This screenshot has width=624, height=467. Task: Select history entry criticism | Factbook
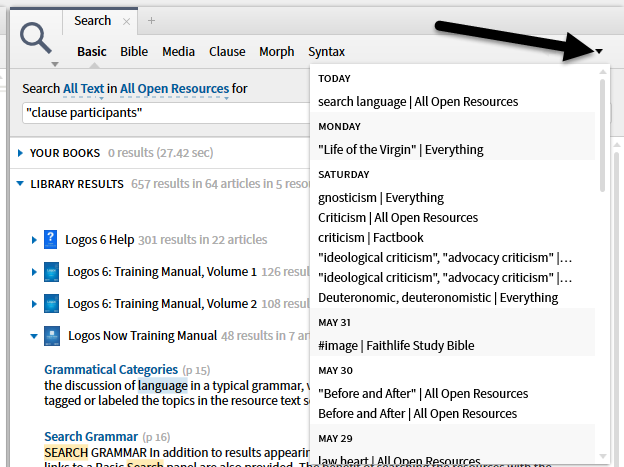pos(370,238)
